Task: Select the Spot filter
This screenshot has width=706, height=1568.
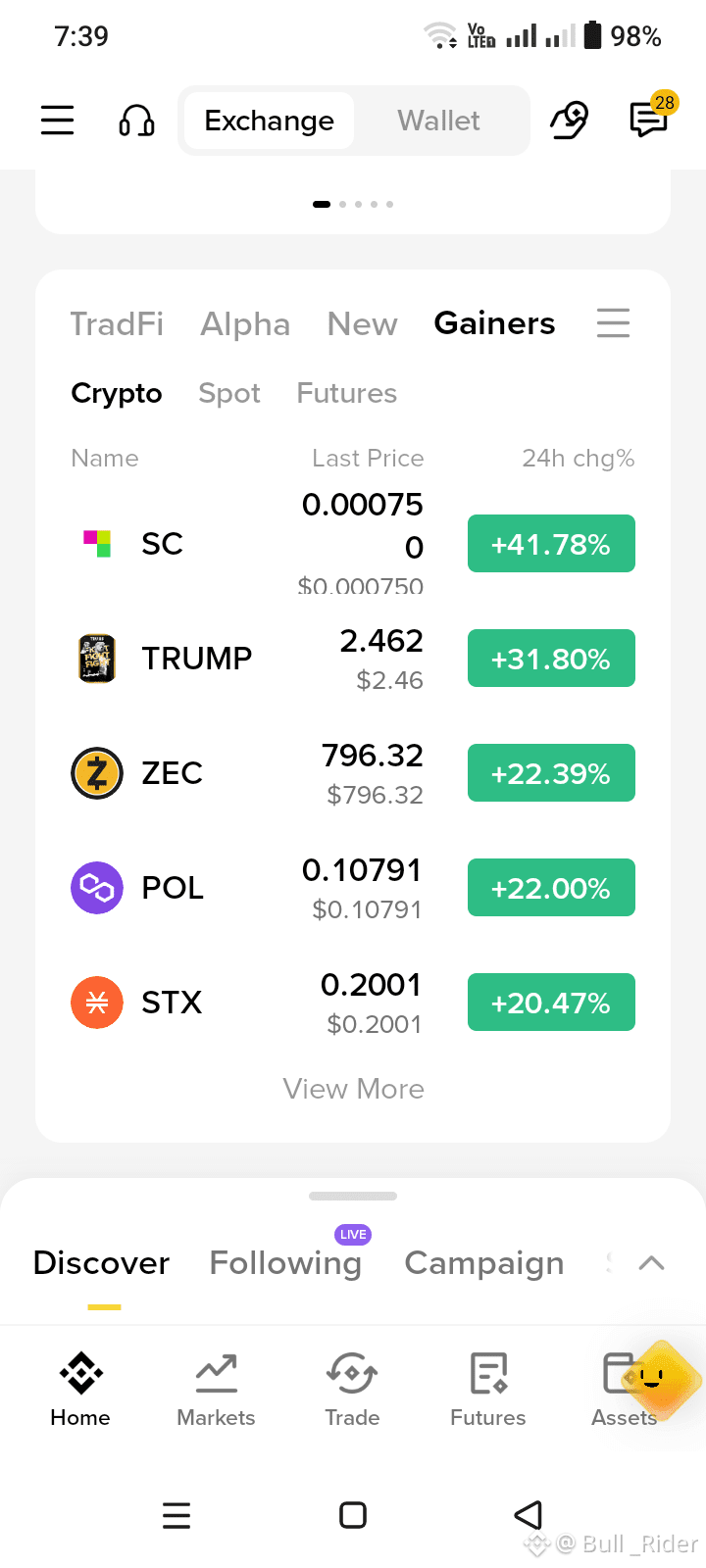Action: 229,393
